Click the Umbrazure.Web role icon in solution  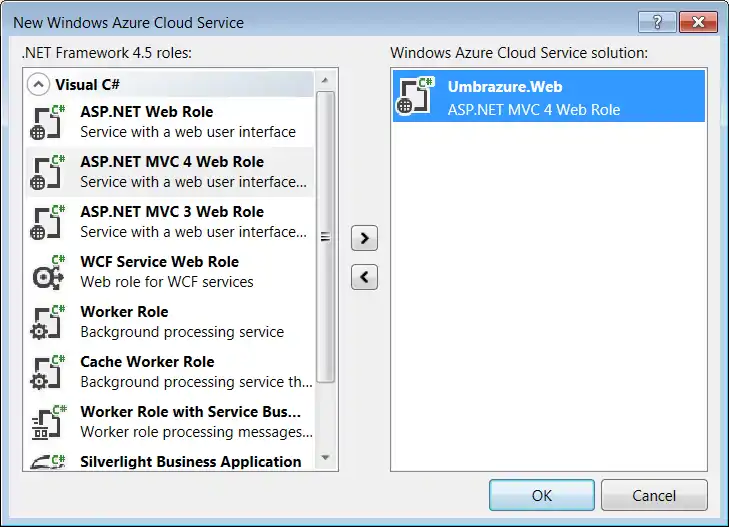tap(415, 96)
